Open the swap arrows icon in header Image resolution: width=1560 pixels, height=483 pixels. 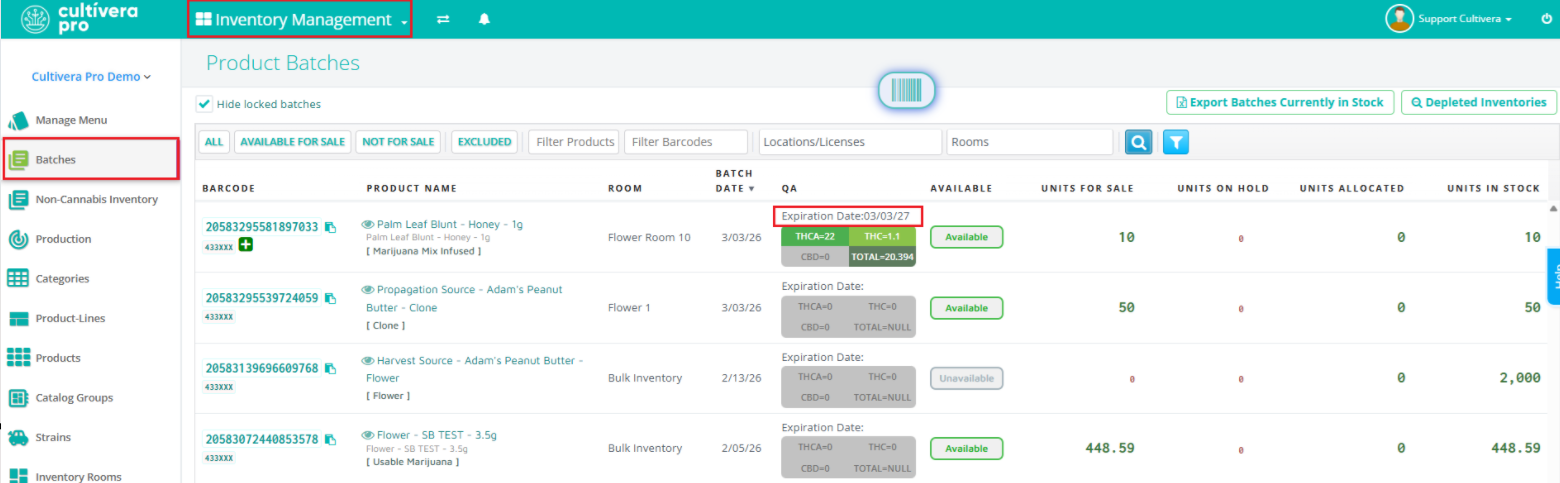pos(443,20)
